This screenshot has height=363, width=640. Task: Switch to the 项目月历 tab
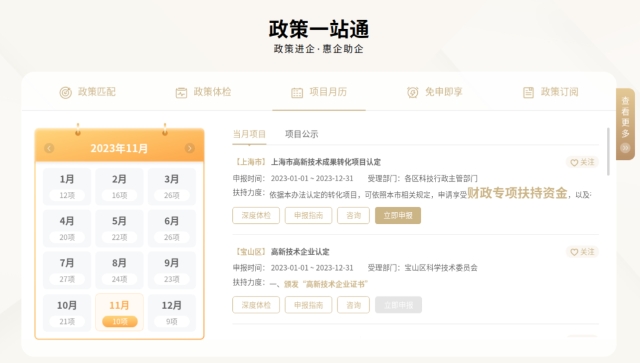click(x=319, y=92)
